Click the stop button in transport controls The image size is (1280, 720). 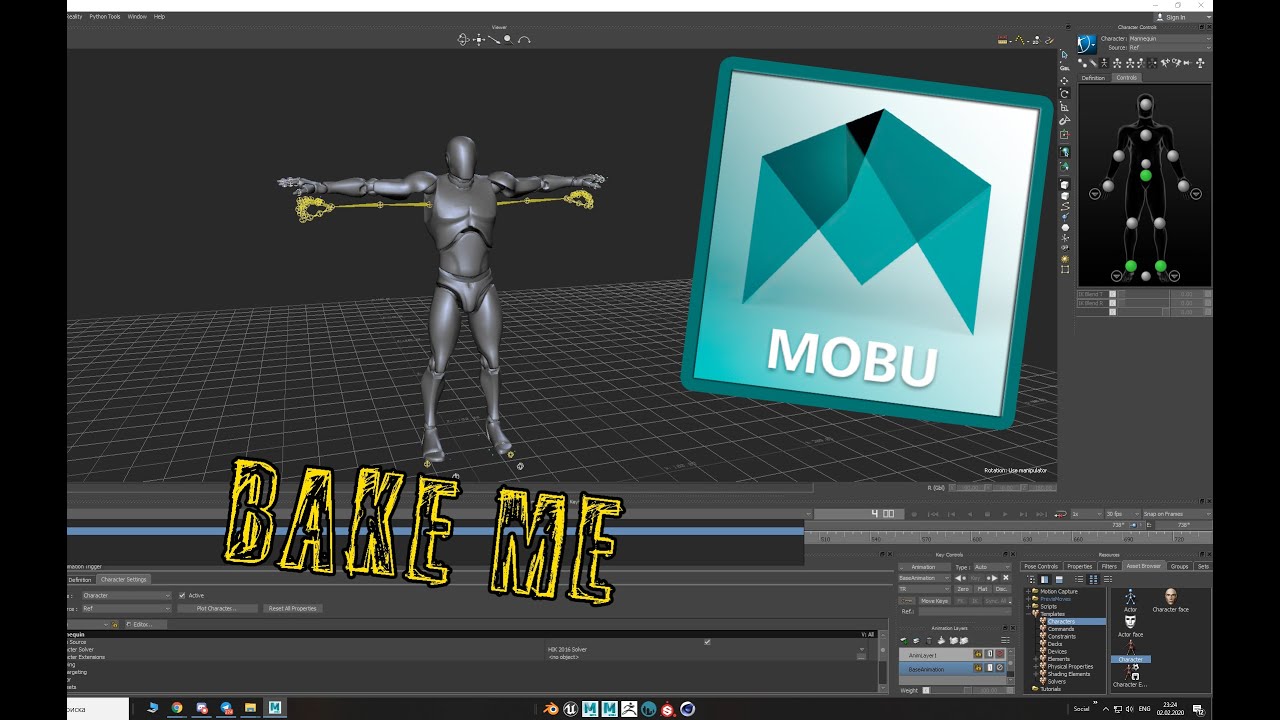(x=987, y=514)
